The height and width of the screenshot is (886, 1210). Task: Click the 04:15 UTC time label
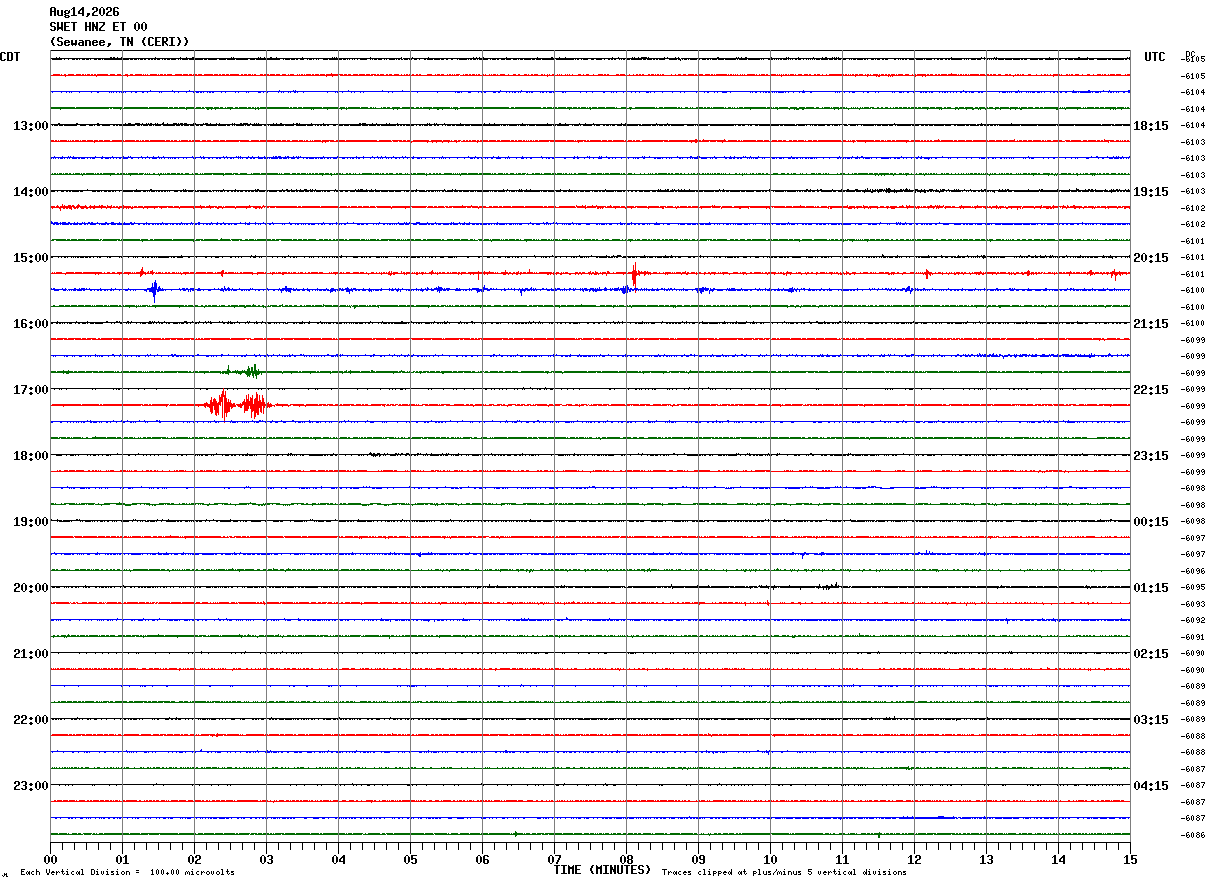pos(1151,786)
